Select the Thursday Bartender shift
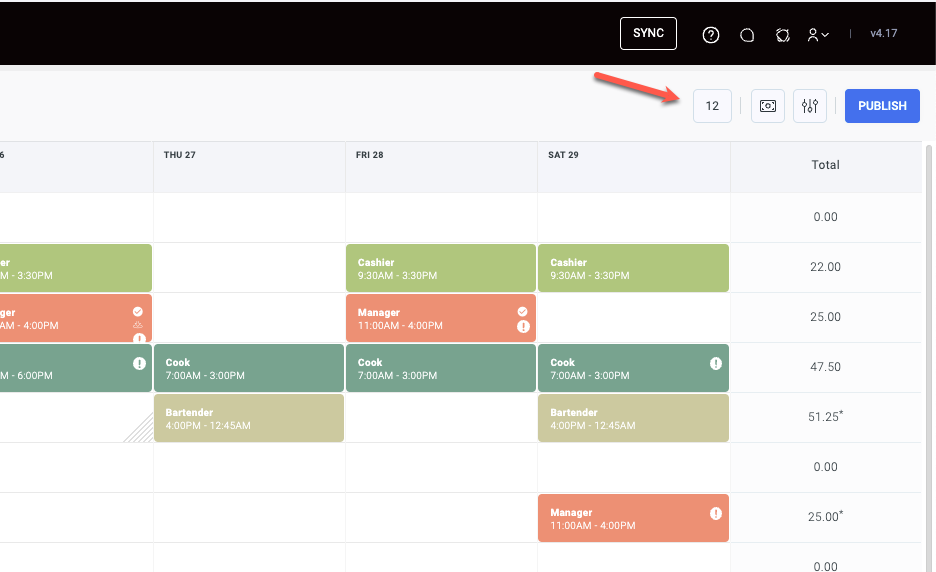936x572 pixels. click(x=249, y=418)
